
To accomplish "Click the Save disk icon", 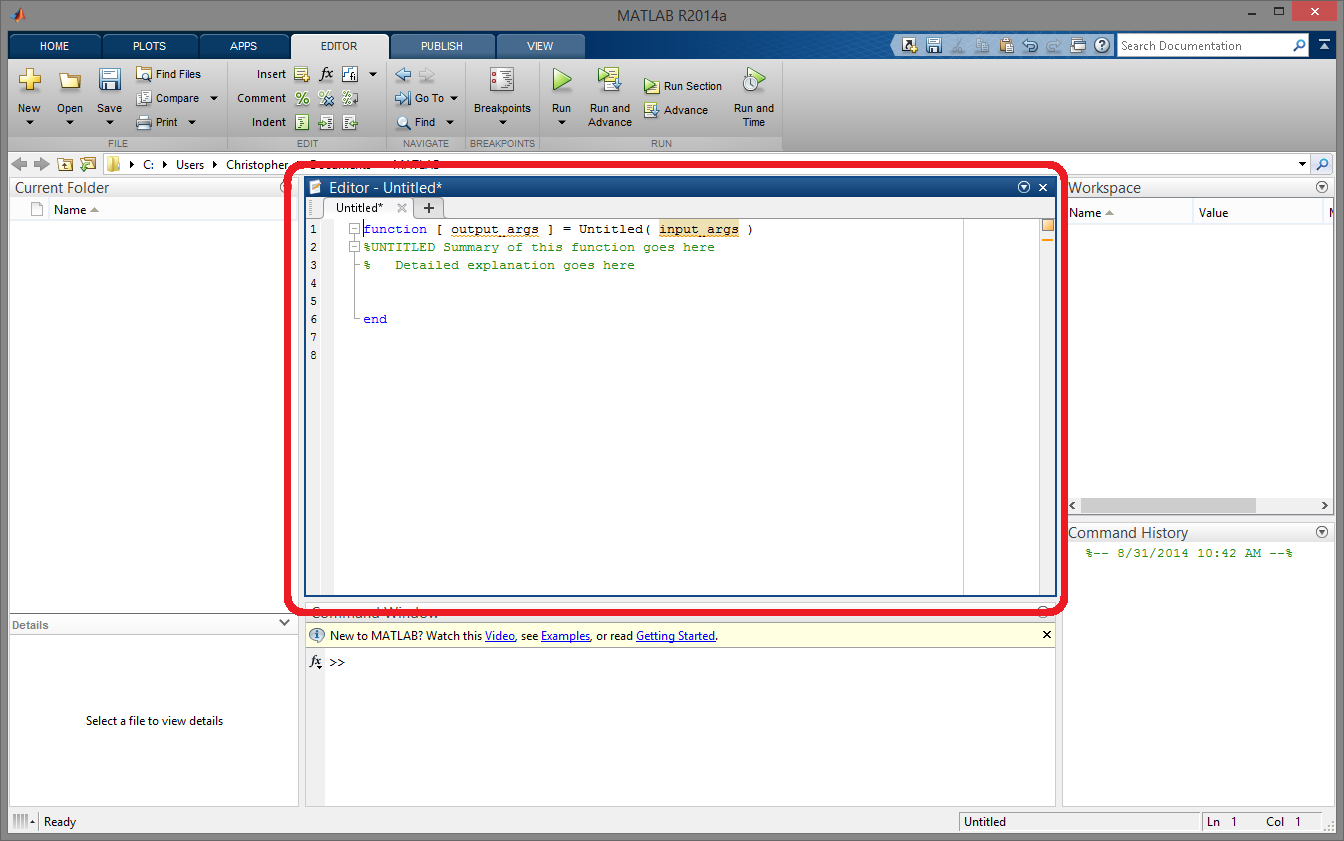I will (109, 80).
